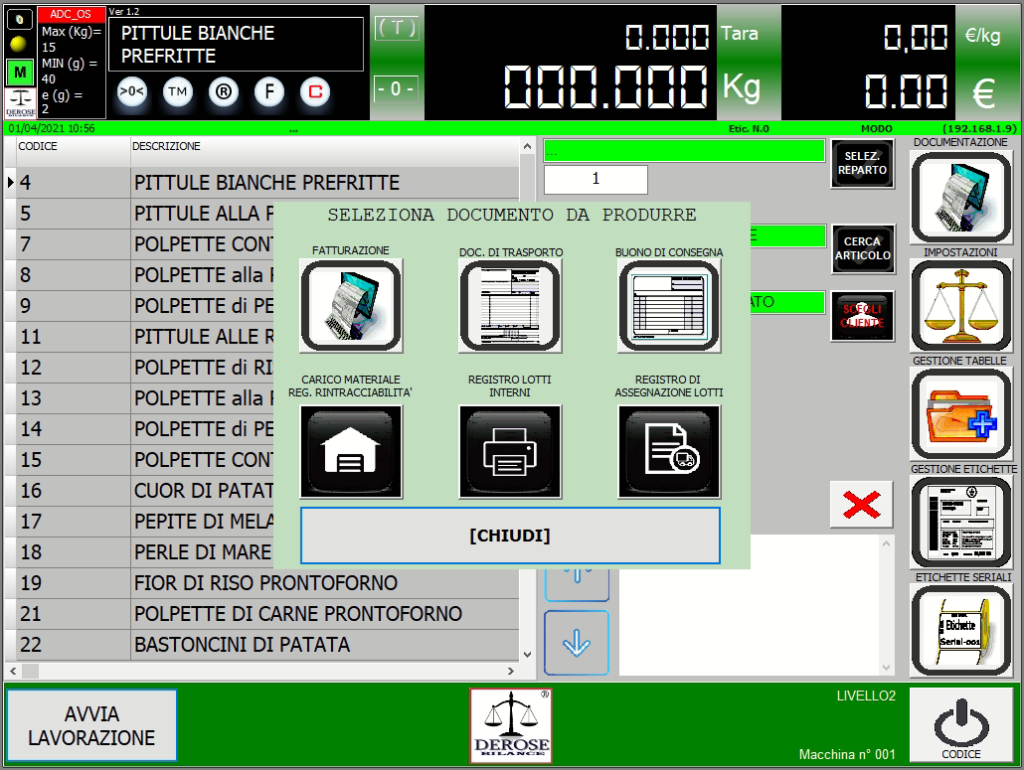Click the red X delete button
Viewport: 1024px width, 770px height.
(861, 505)
